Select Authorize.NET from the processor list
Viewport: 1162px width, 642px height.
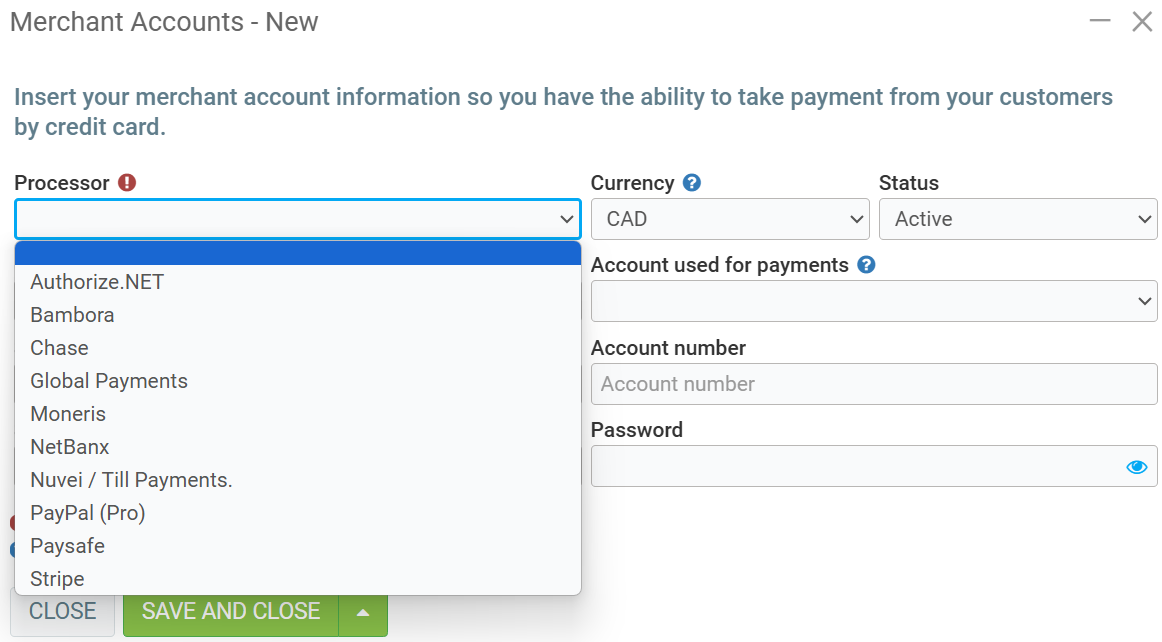97,282
